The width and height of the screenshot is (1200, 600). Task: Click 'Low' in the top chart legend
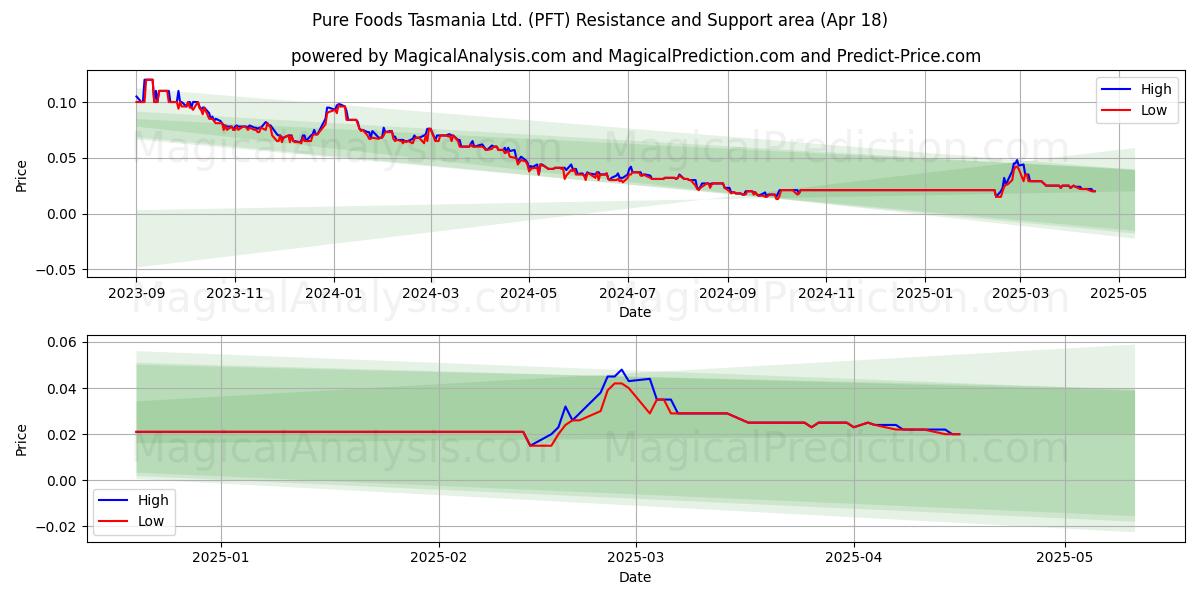(1154, 110)
